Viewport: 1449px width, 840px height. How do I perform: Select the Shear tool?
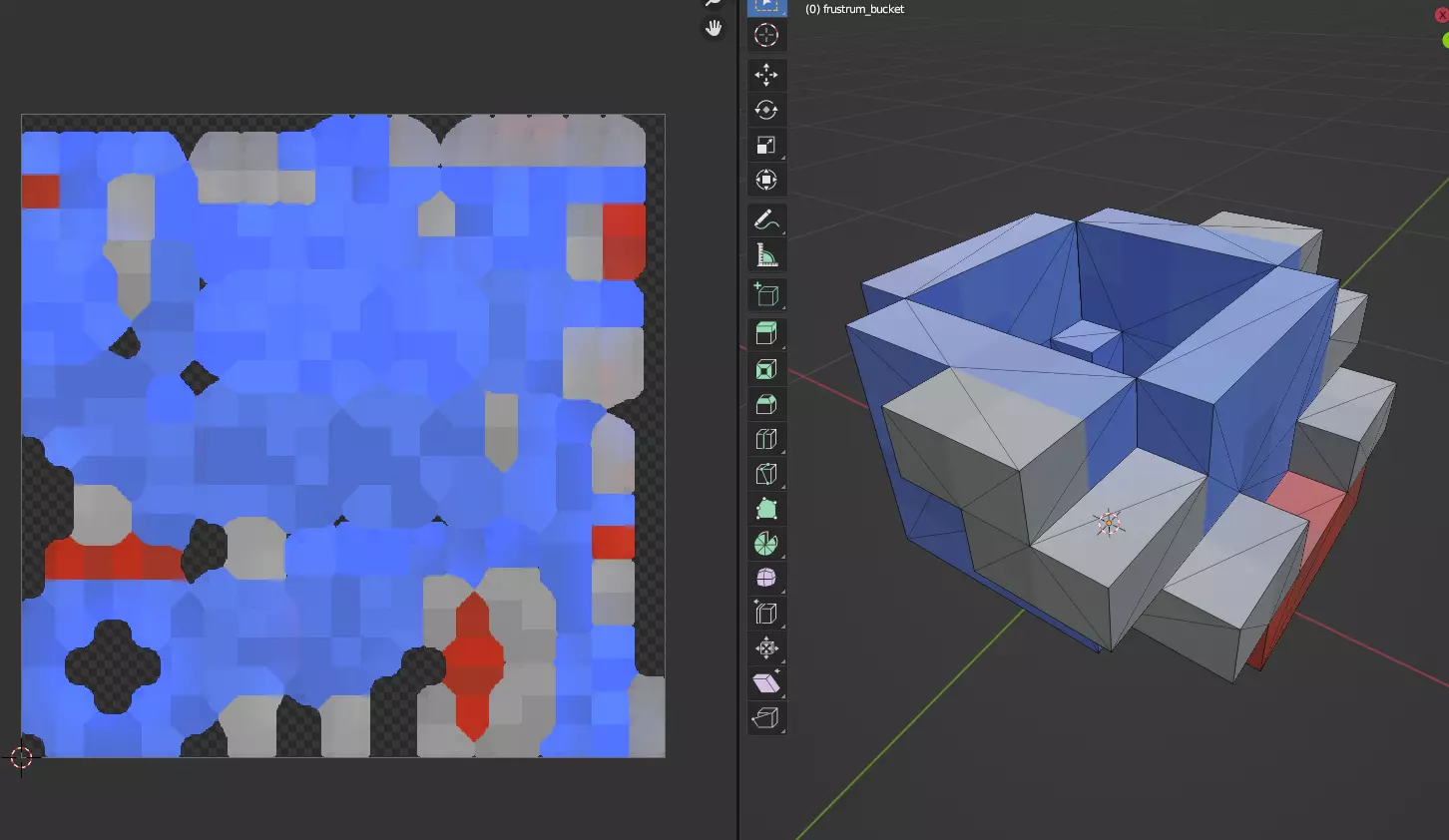click(x=766, y=683)
